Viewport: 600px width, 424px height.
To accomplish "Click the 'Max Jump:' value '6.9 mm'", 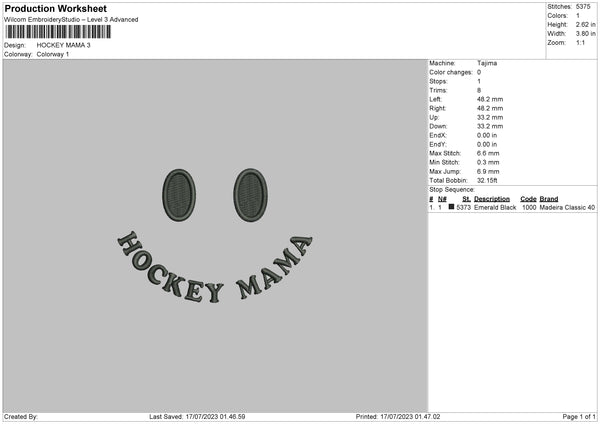I will (488, 172).
